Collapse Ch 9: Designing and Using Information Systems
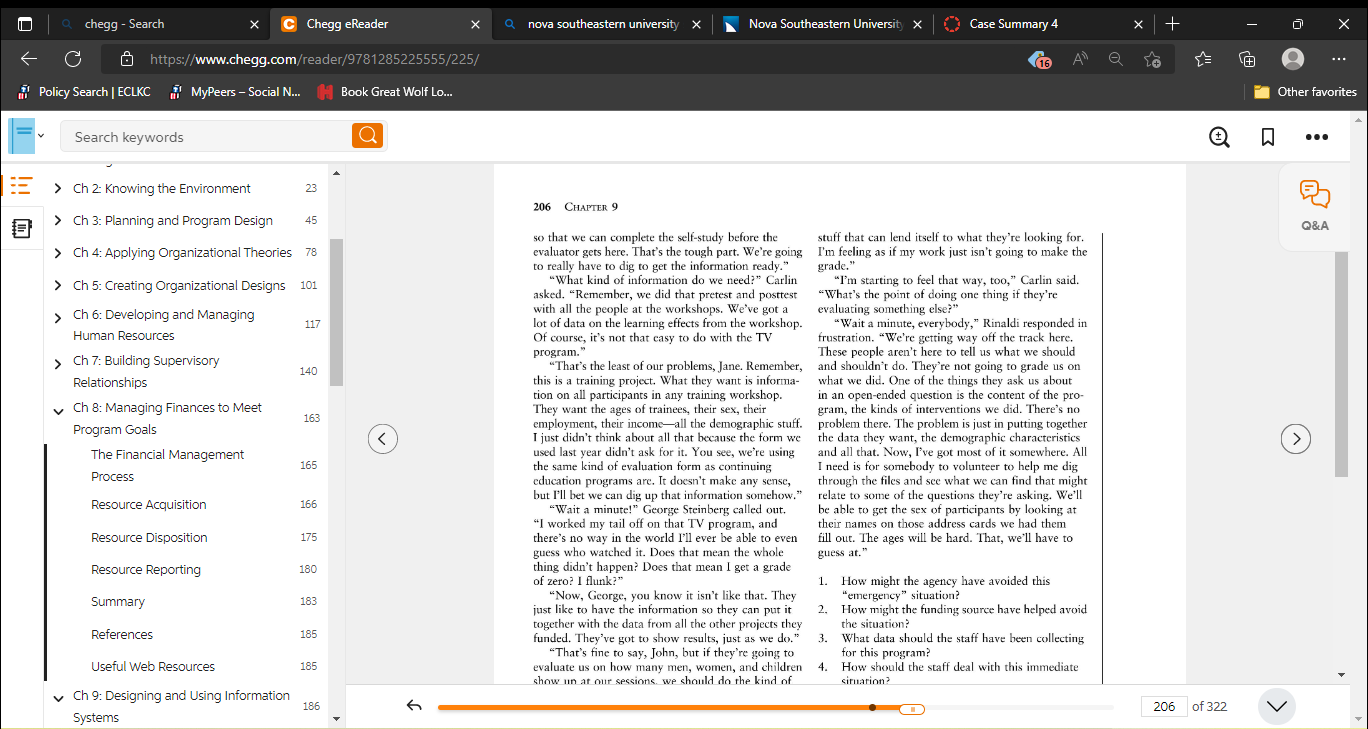 (57, 698)
